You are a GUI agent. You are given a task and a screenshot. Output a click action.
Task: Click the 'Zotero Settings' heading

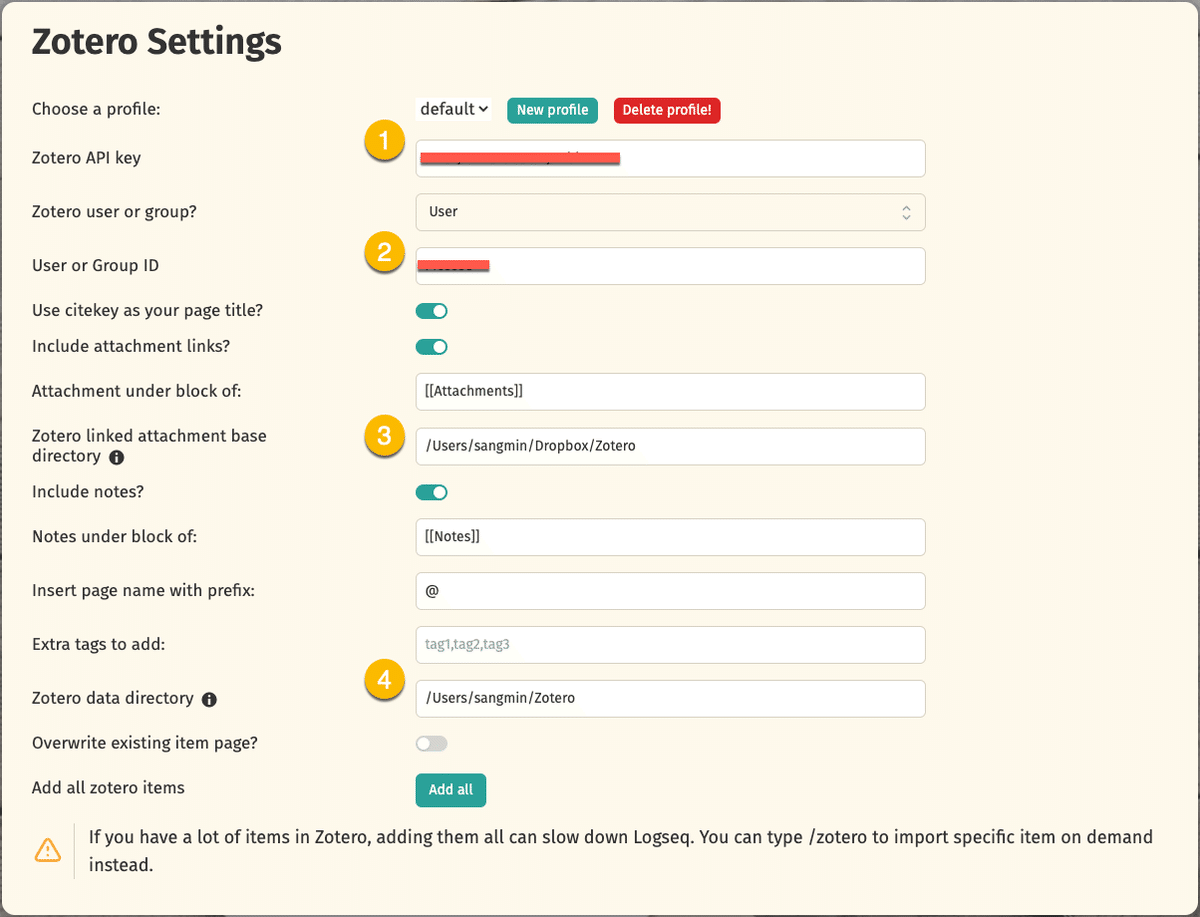coord(157,43)
